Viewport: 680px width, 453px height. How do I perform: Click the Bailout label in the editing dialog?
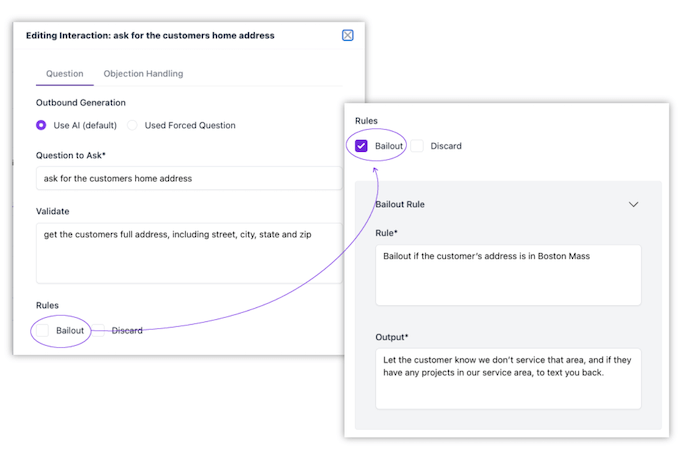tap(70, 330)
